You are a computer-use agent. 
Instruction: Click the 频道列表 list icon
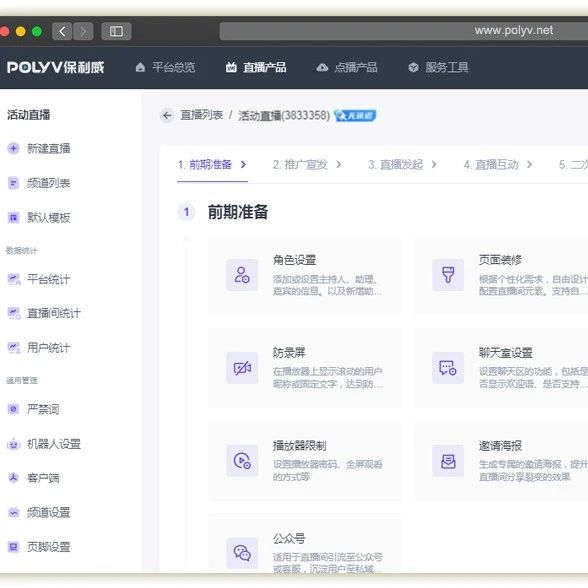point(14,183)
